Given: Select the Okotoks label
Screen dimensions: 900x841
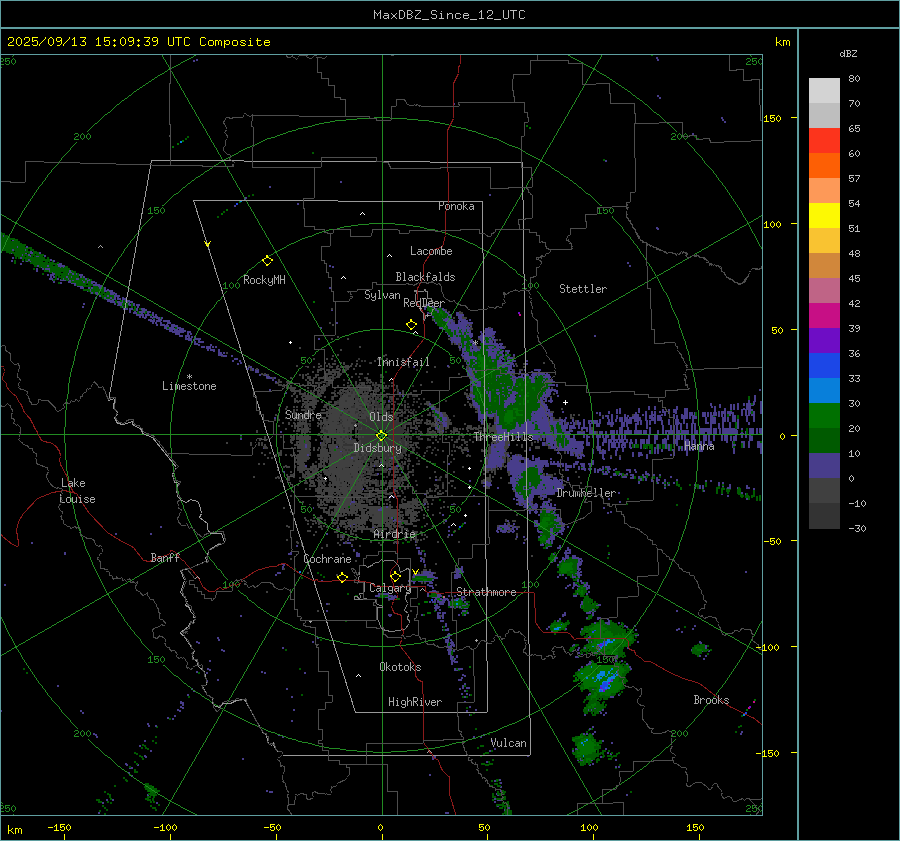Looking at the screenshot, I should [400, 667].
